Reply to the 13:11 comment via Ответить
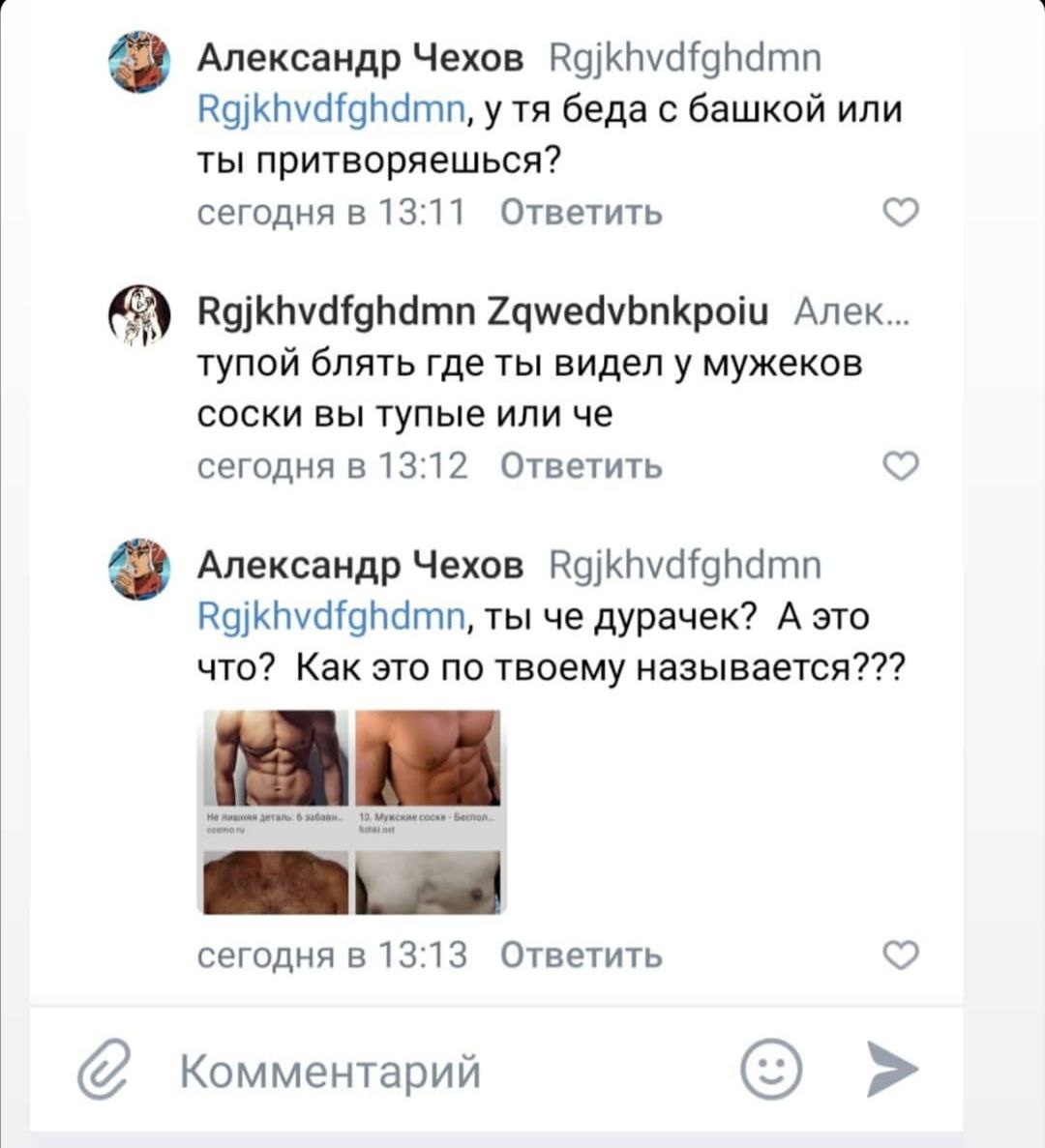The height and width of the screenshot is (1148, 1045). (582, 213)
